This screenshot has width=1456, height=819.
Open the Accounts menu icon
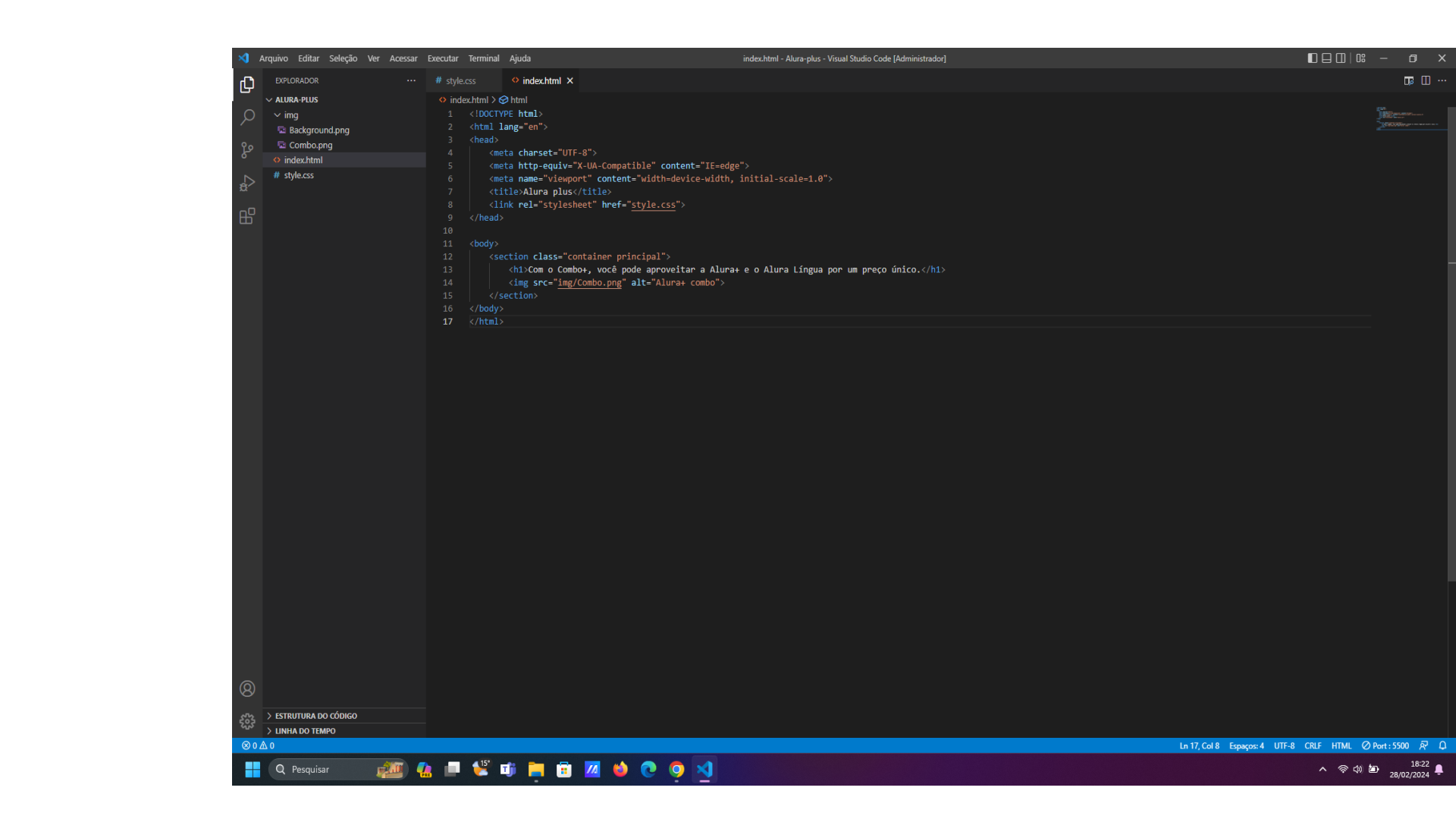[x=247, y=689]
